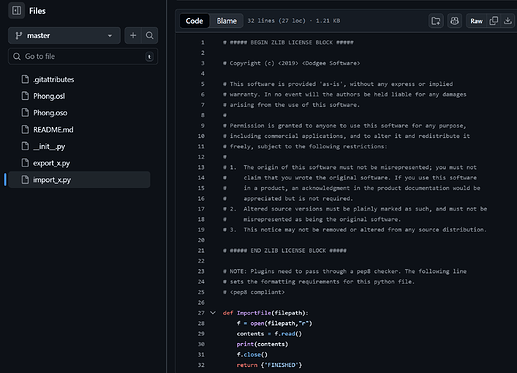Image resolution: width=517 pixels, height=373 pixels.
Task: Click the 'BEGIN ZLIB LICENSE BLOCK' comment
Action: [288, 42]
